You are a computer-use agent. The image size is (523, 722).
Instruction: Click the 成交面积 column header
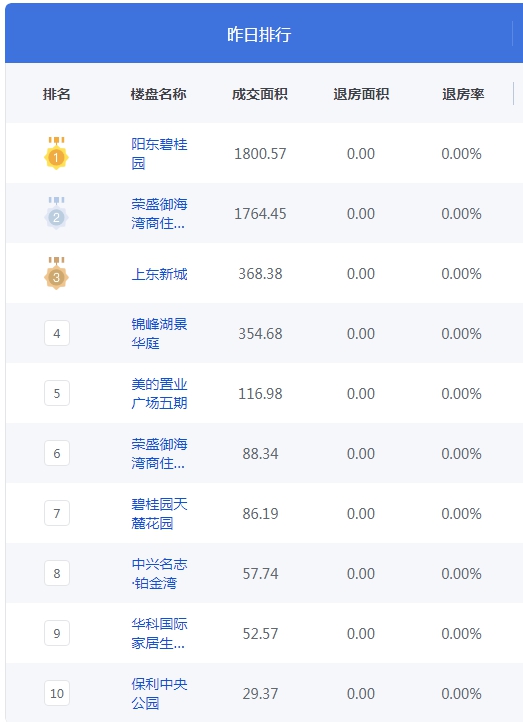click(x=260, y=94)
